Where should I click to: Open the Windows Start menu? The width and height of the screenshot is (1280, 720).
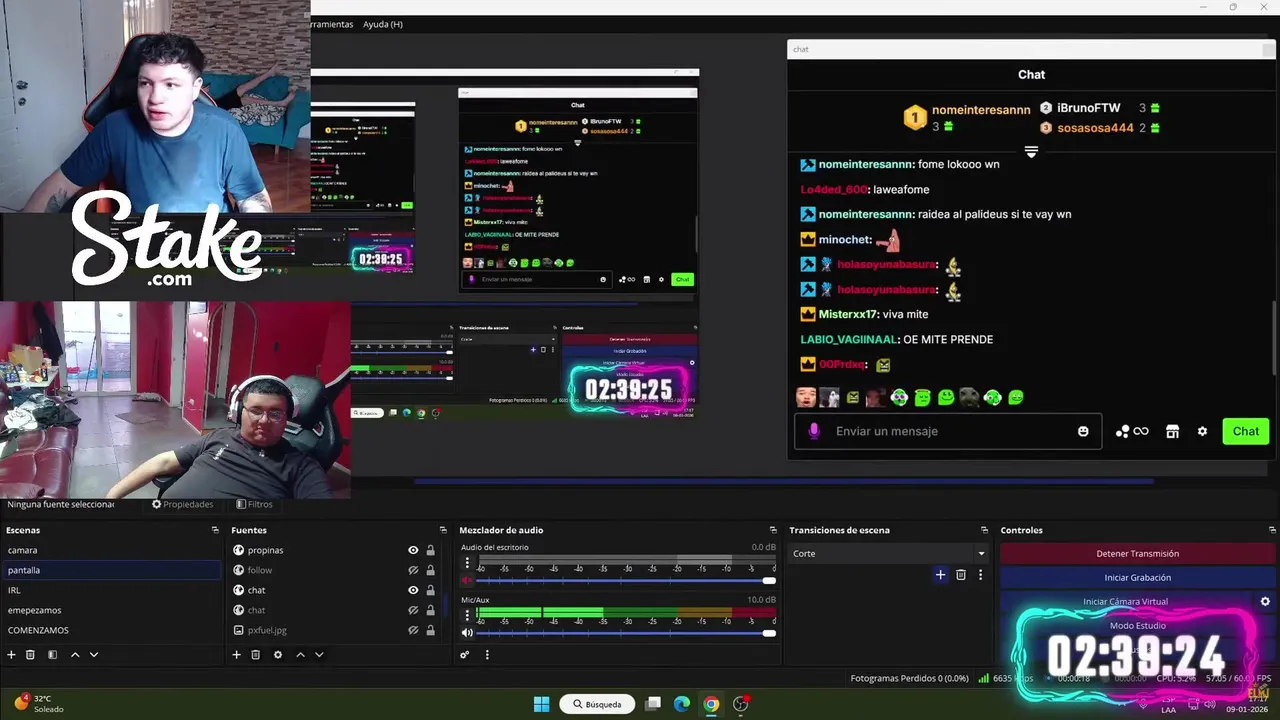tap(541, 704)
